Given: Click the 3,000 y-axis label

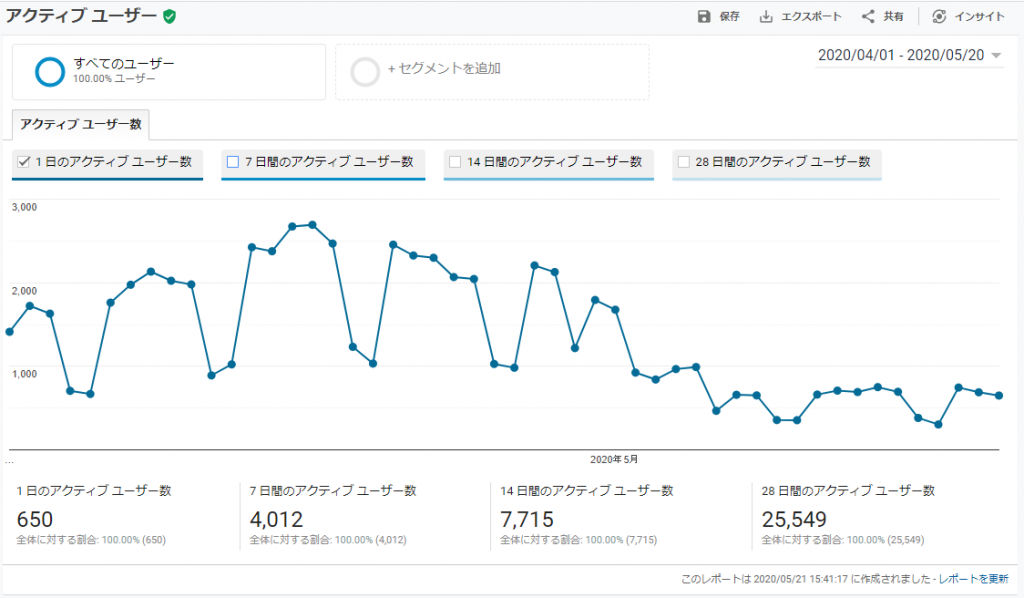Looking at the screenshot, I should pyautogui.click(x=24, y=207).
